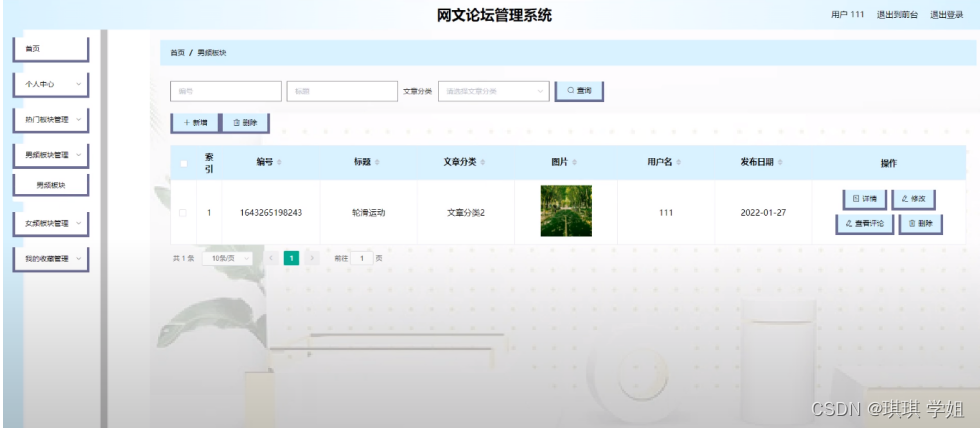Sort by 图片 column arrows
This screenshot has height=428, width=980.
point(574,162)
